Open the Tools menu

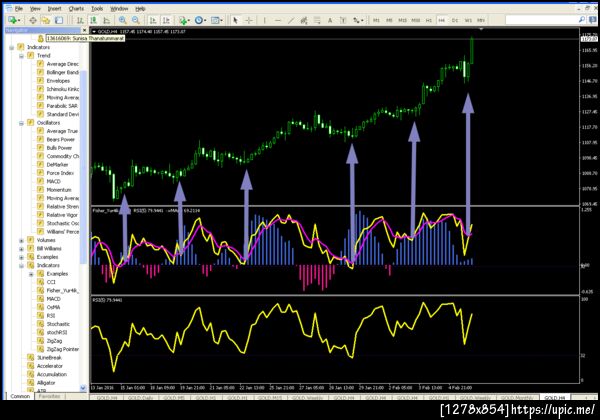point(97,8)
